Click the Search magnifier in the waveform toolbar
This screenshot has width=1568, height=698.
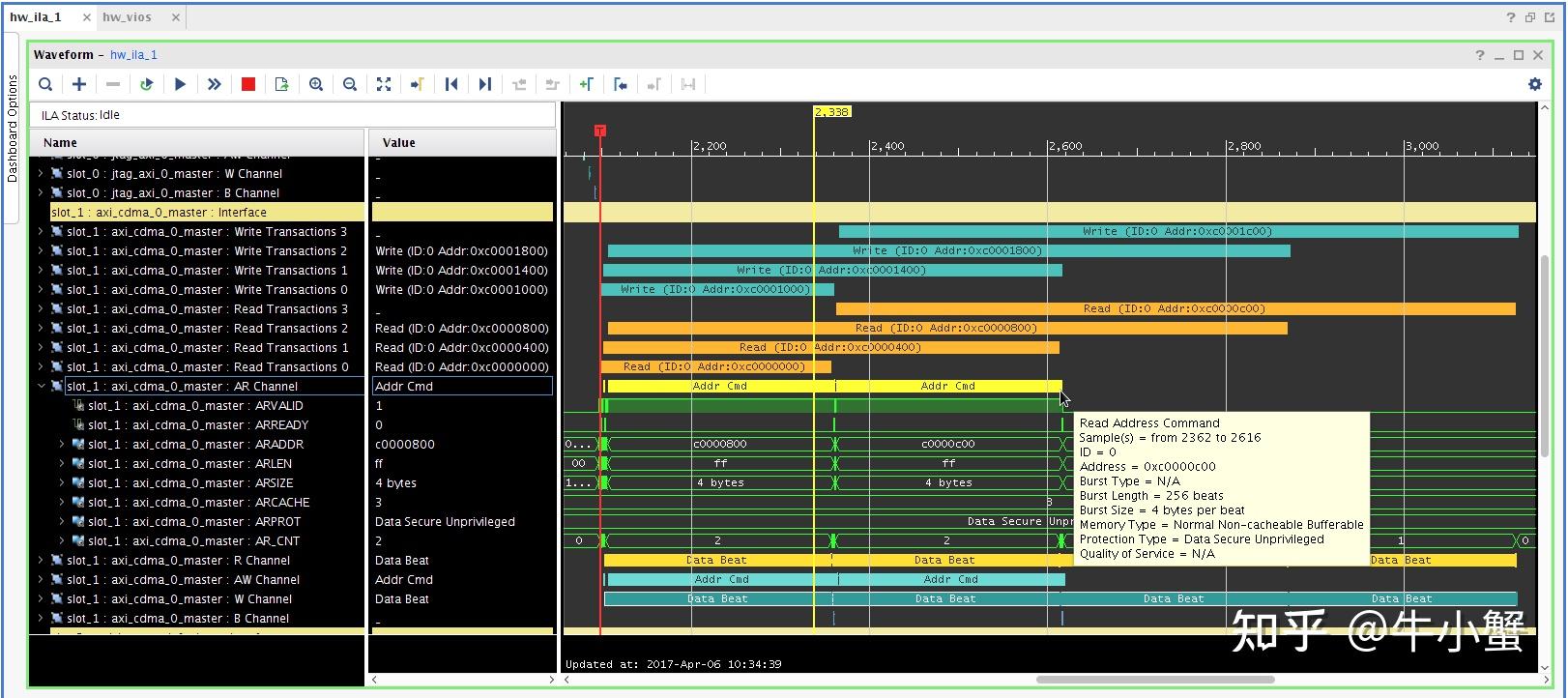[45, 85]
